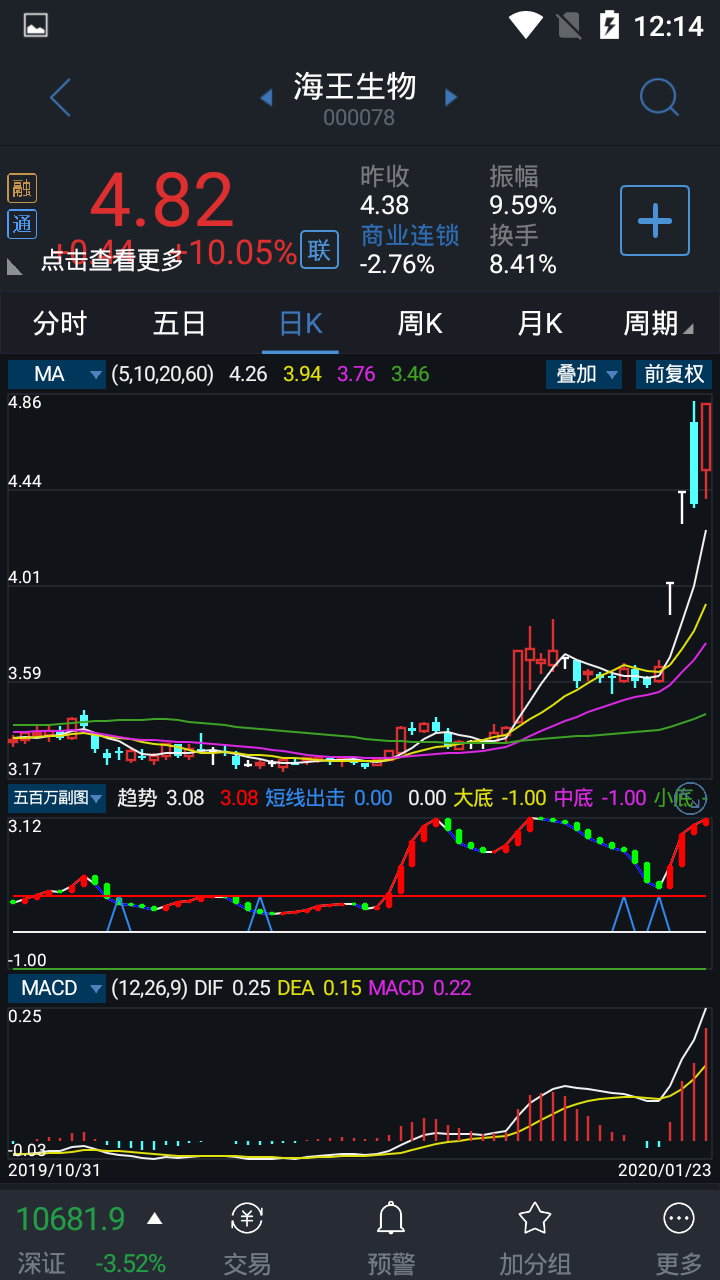The height and width of the screenshot is (1280, 720).
Task: Open the 联 linked quotes badge
Action: (319, 250)
